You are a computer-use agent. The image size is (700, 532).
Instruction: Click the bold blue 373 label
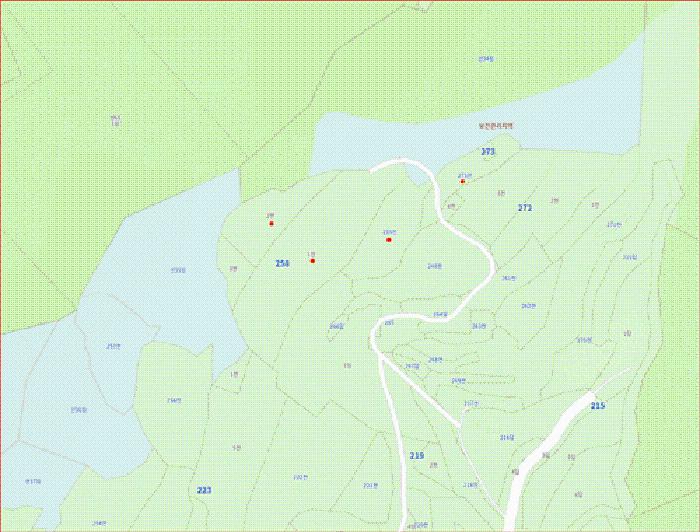click(488, 151)
